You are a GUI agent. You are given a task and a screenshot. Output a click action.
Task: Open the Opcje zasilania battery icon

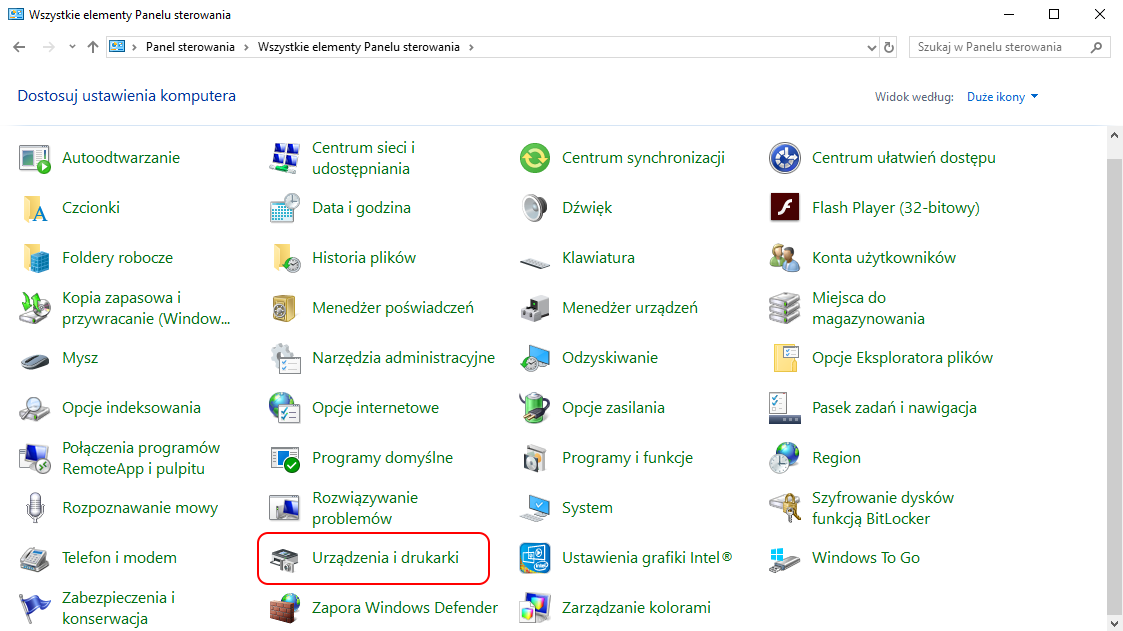tap(535, 408)
